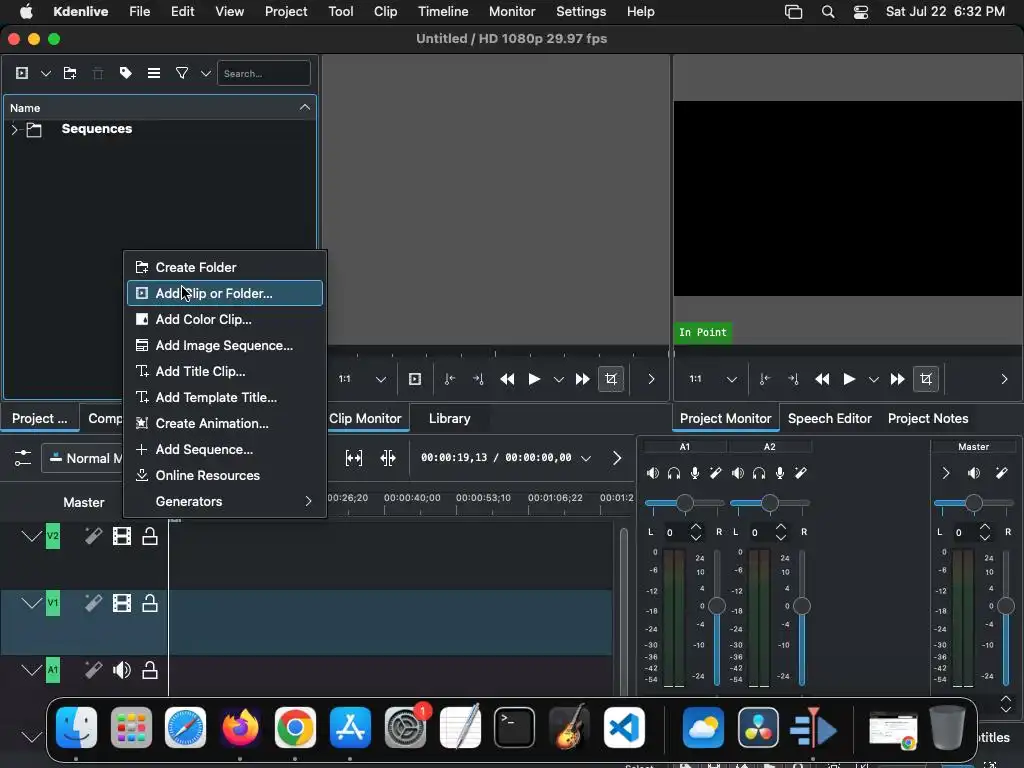Viewport: 1024px width, 768px height.
Task: Open Generators submenu
Action: pyautogui.click(x=225, y=502)
